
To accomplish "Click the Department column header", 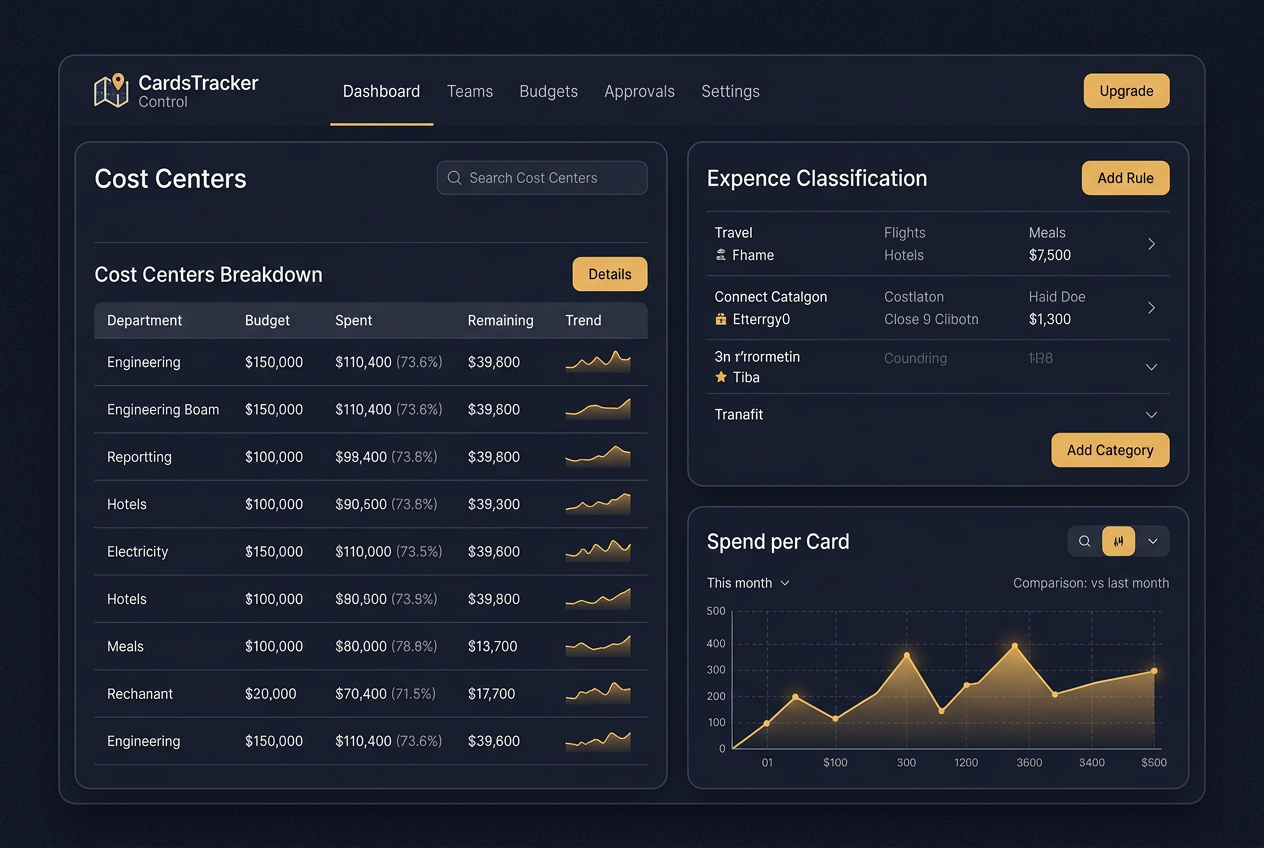I will point(145,321).
